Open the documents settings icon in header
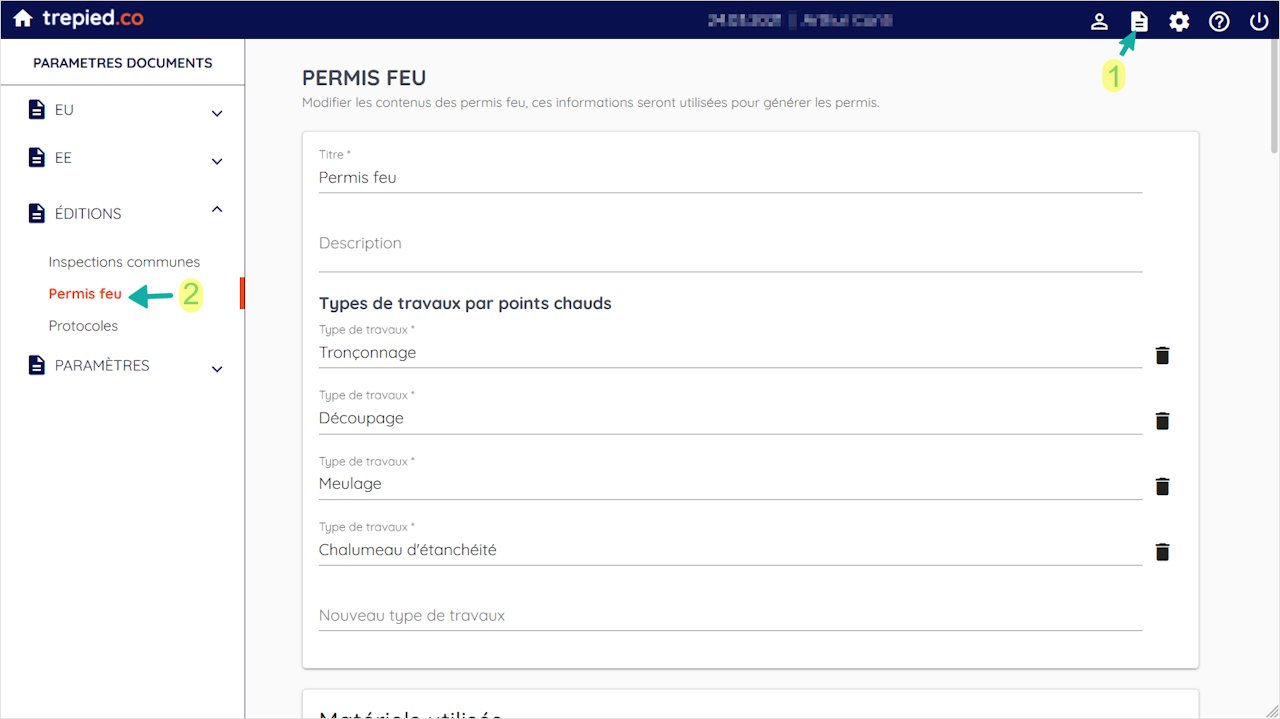 pyautogui.click(x=1139, y=21)
